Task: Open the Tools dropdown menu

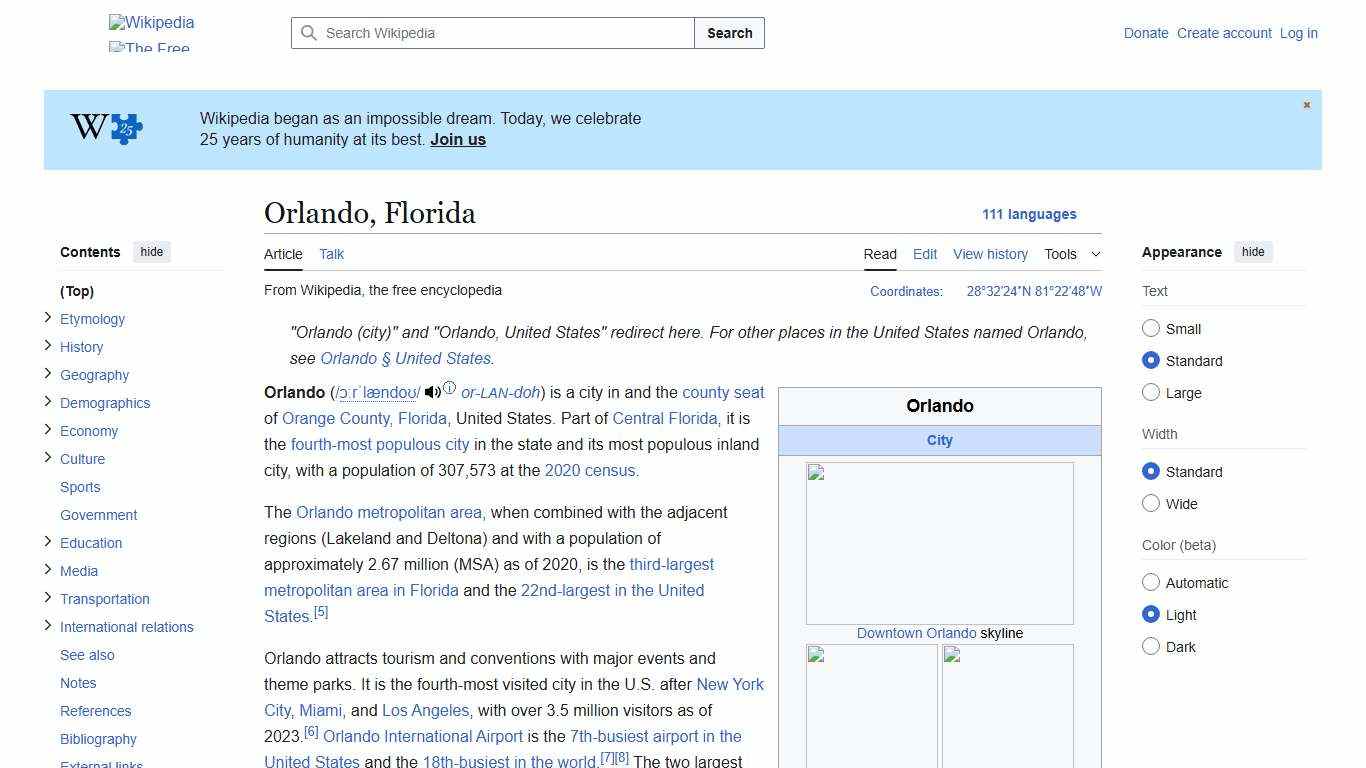Action: (x=1071, y=254)
